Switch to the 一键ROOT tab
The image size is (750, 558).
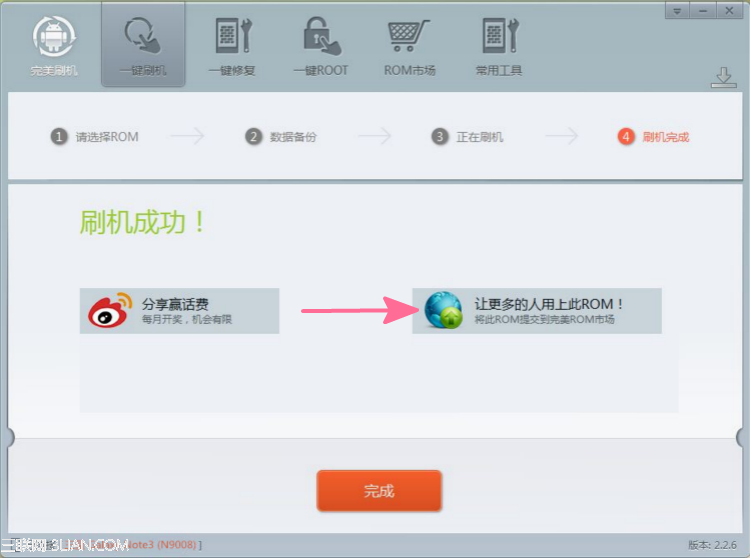click(321, 47)
